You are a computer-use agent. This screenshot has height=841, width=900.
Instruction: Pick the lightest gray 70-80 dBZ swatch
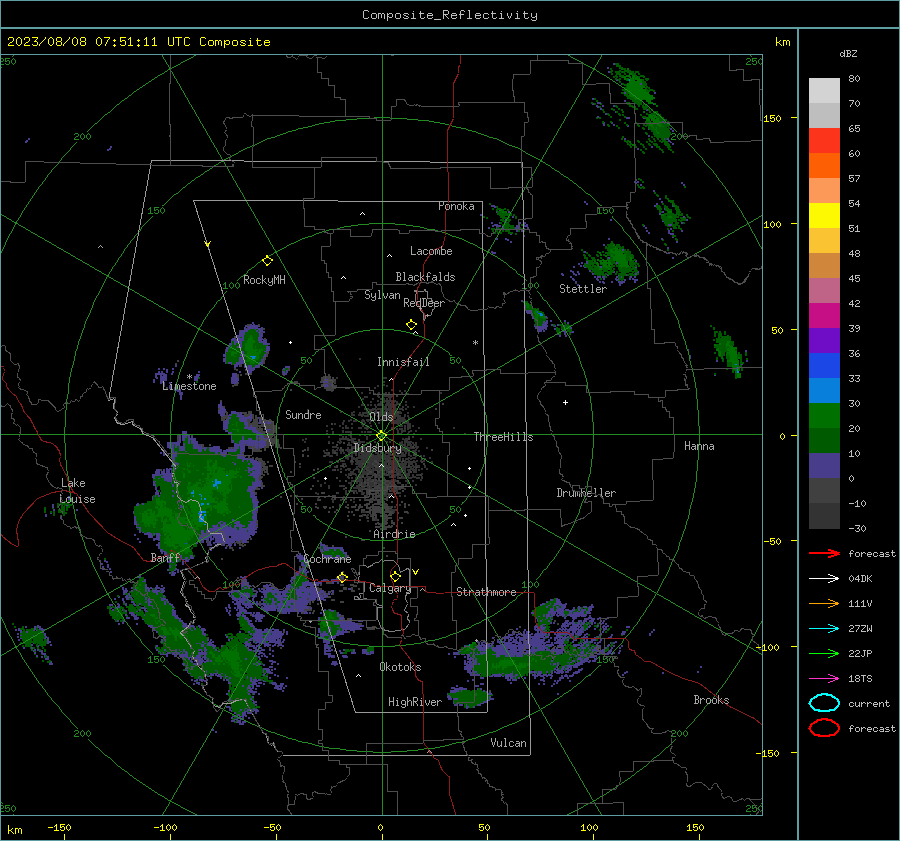(x=824, y=91)
